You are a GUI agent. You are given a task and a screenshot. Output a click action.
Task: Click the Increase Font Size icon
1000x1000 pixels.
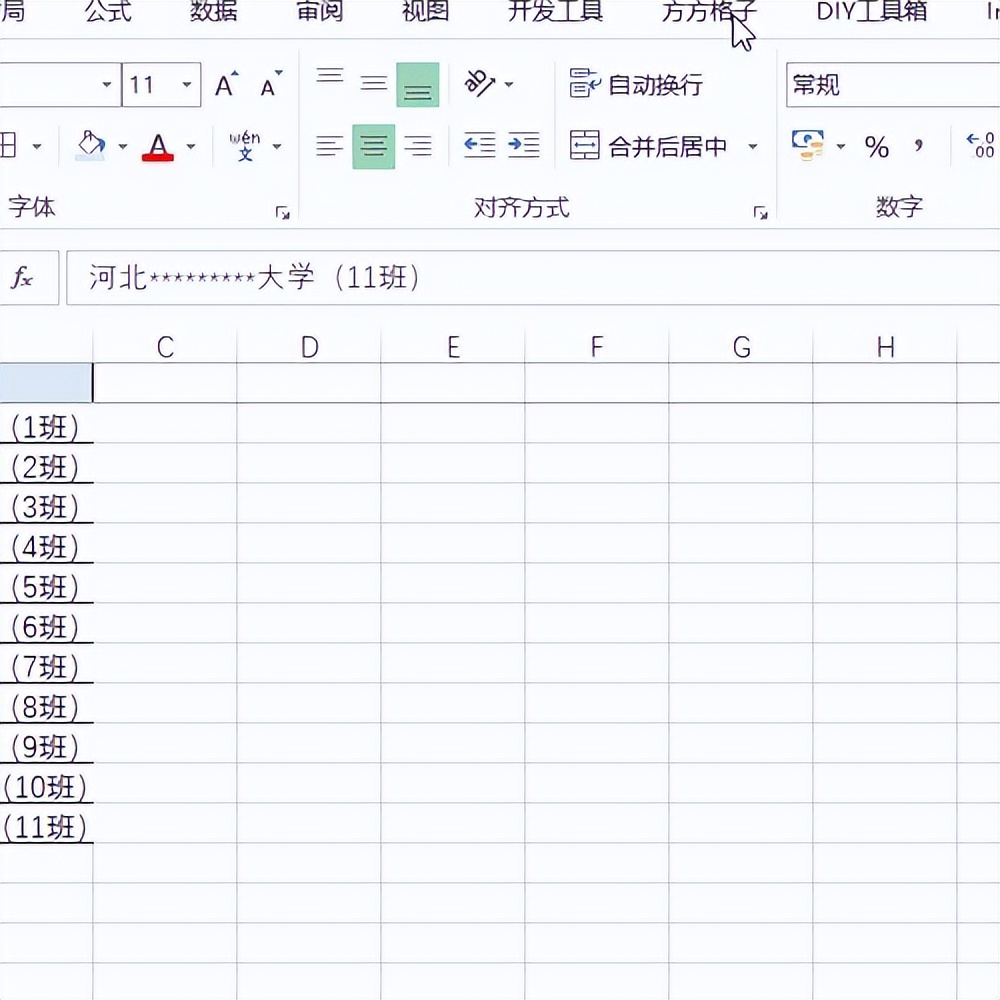tap(225, 85)
